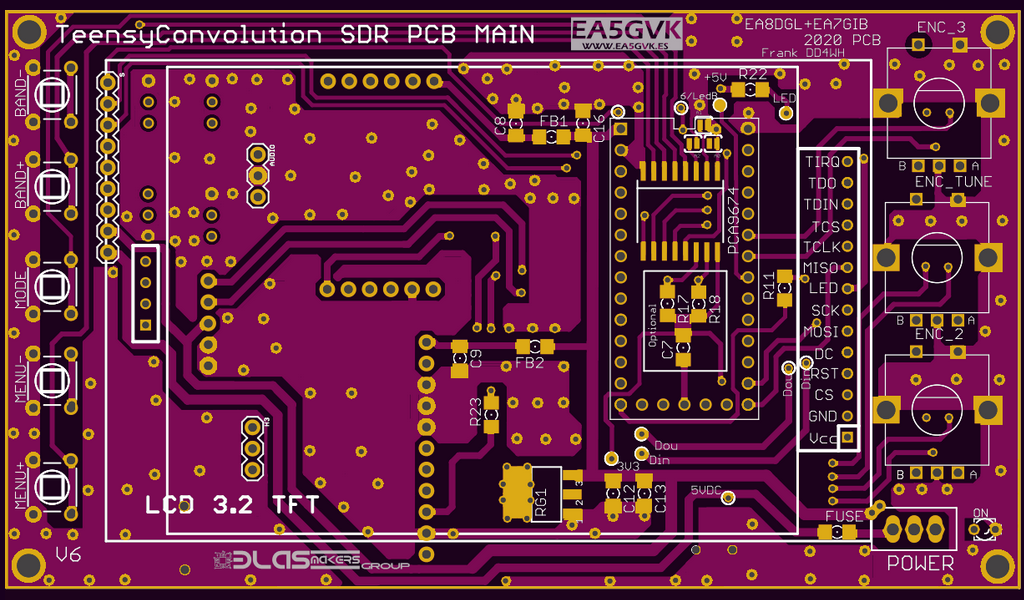This screenshot has width=1024, height=600.
Task: Click the EA8DGL+EA7GIB silkscreen text
Action: point(806,24)
